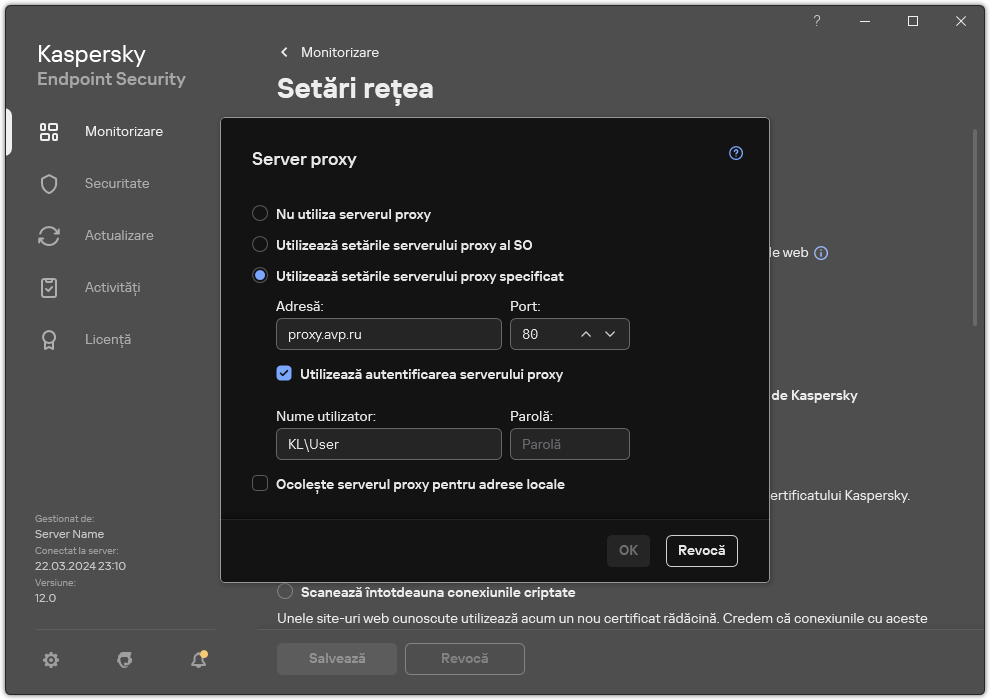The width and height of the screenshot is (990, 700).
Task: Open settings with the gear icon
Action: (50, 660)
